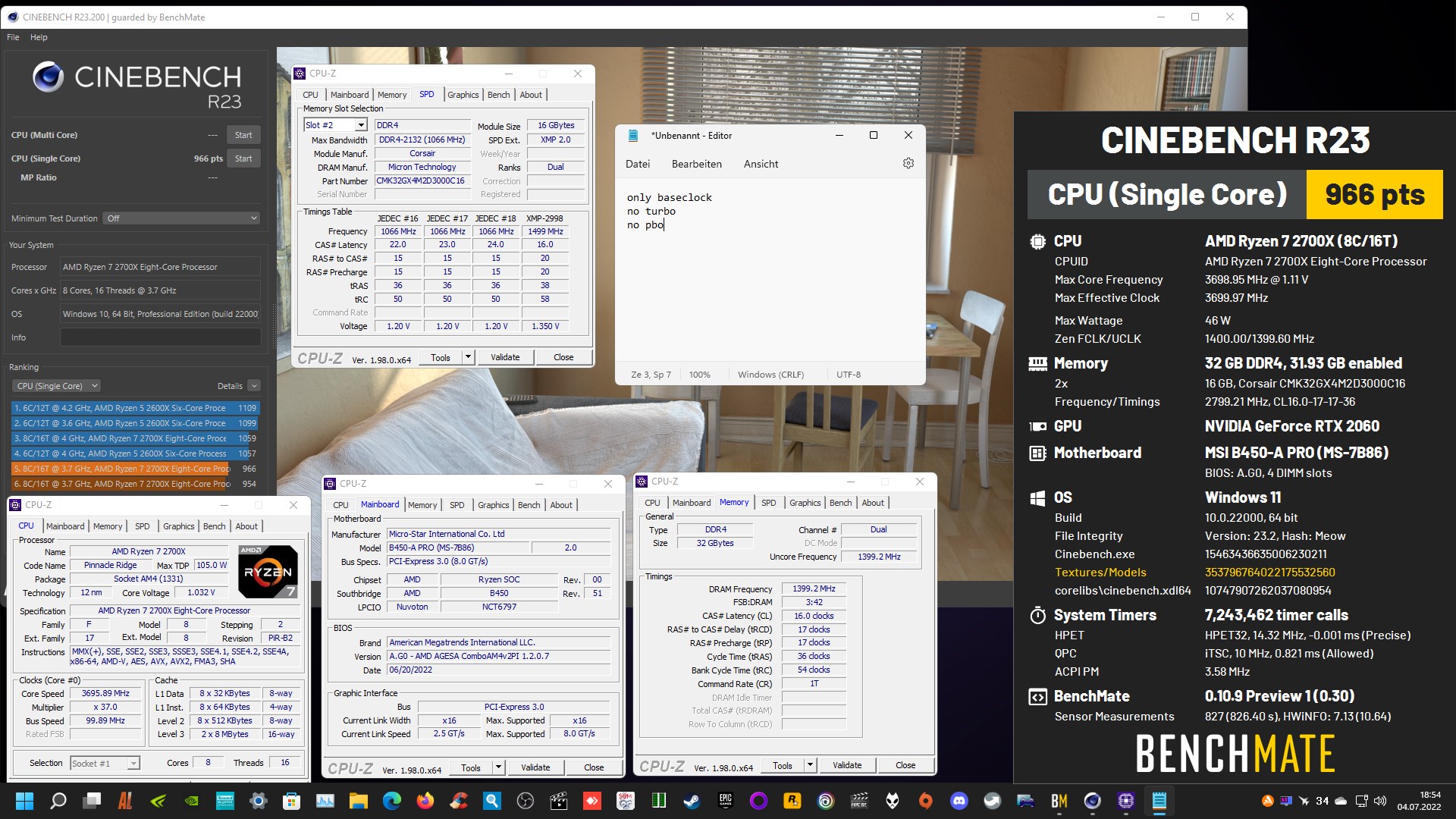Open the Opera GX taskbar icon
This screenshot has width=1456, height=819.
click(758, 801)
